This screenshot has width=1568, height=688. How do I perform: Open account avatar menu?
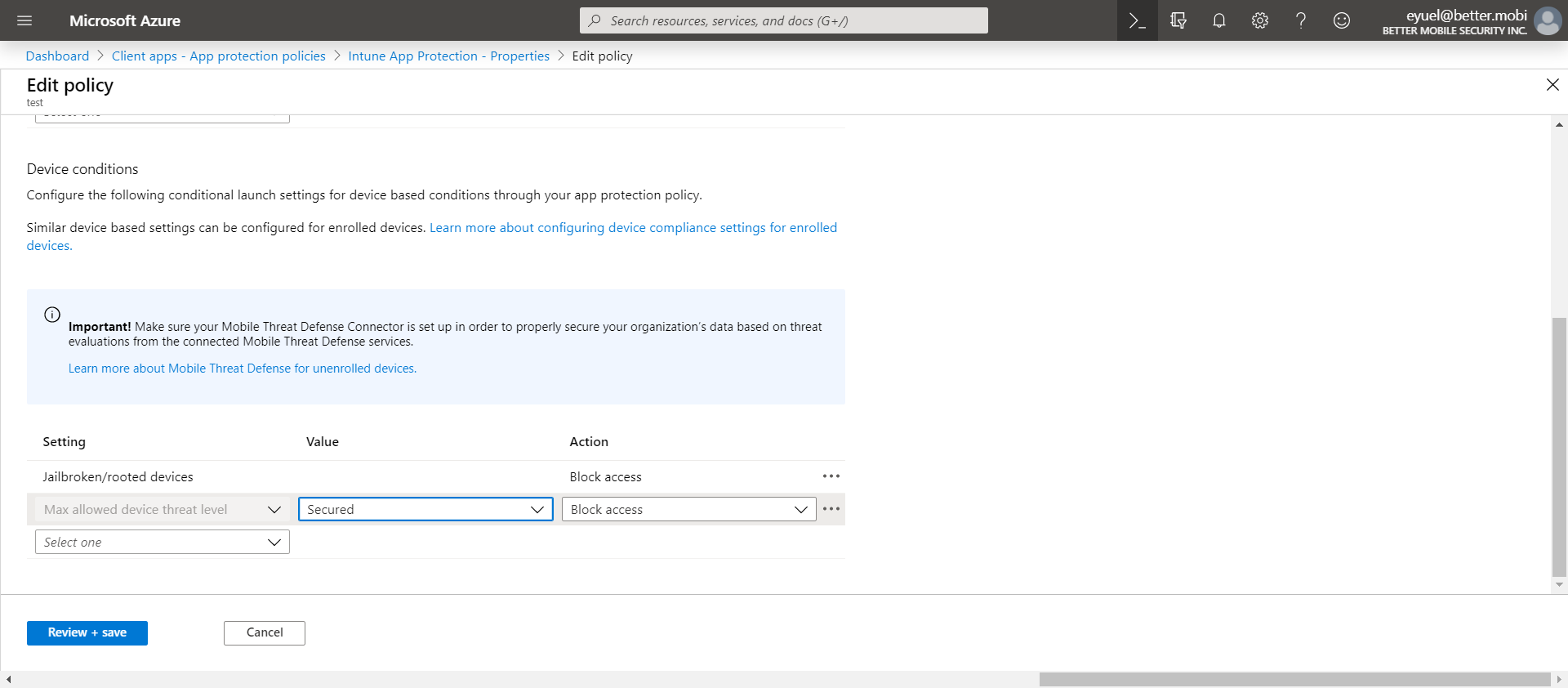pos(1548,20)
